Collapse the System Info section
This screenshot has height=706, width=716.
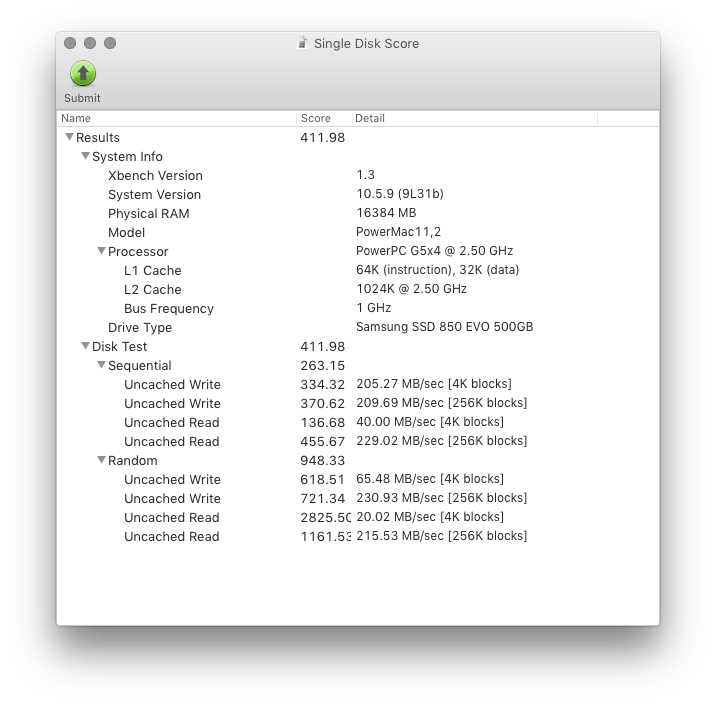click(x=85, y=156)
